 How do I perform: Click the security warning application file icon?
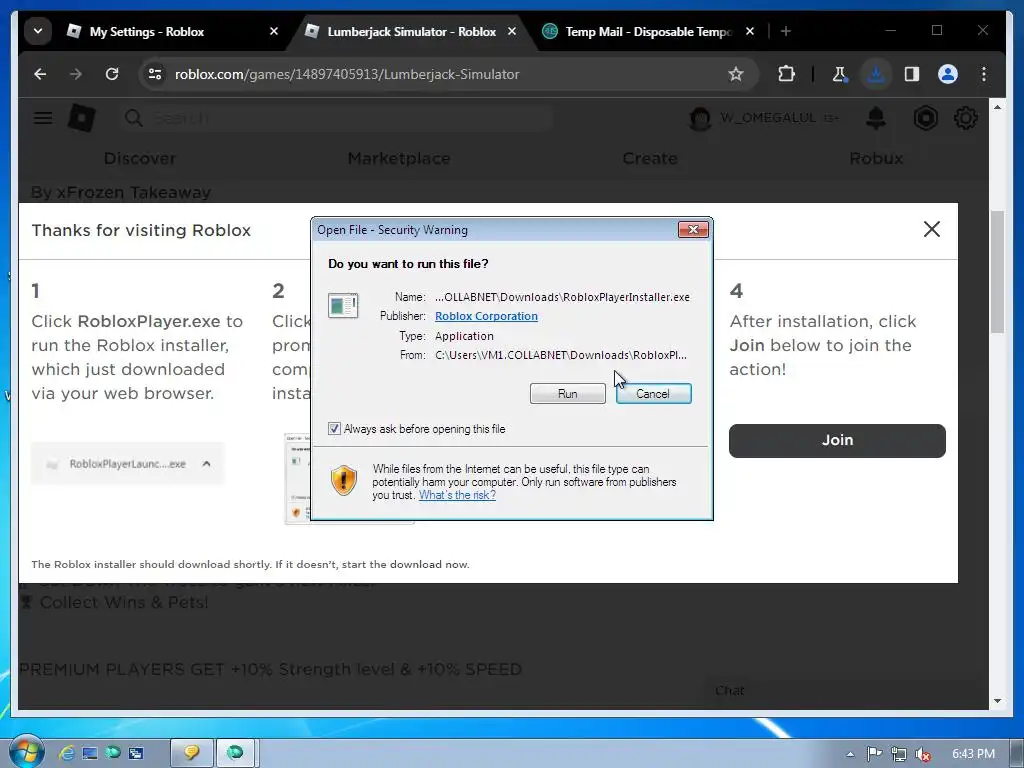[x=343, y=305]
